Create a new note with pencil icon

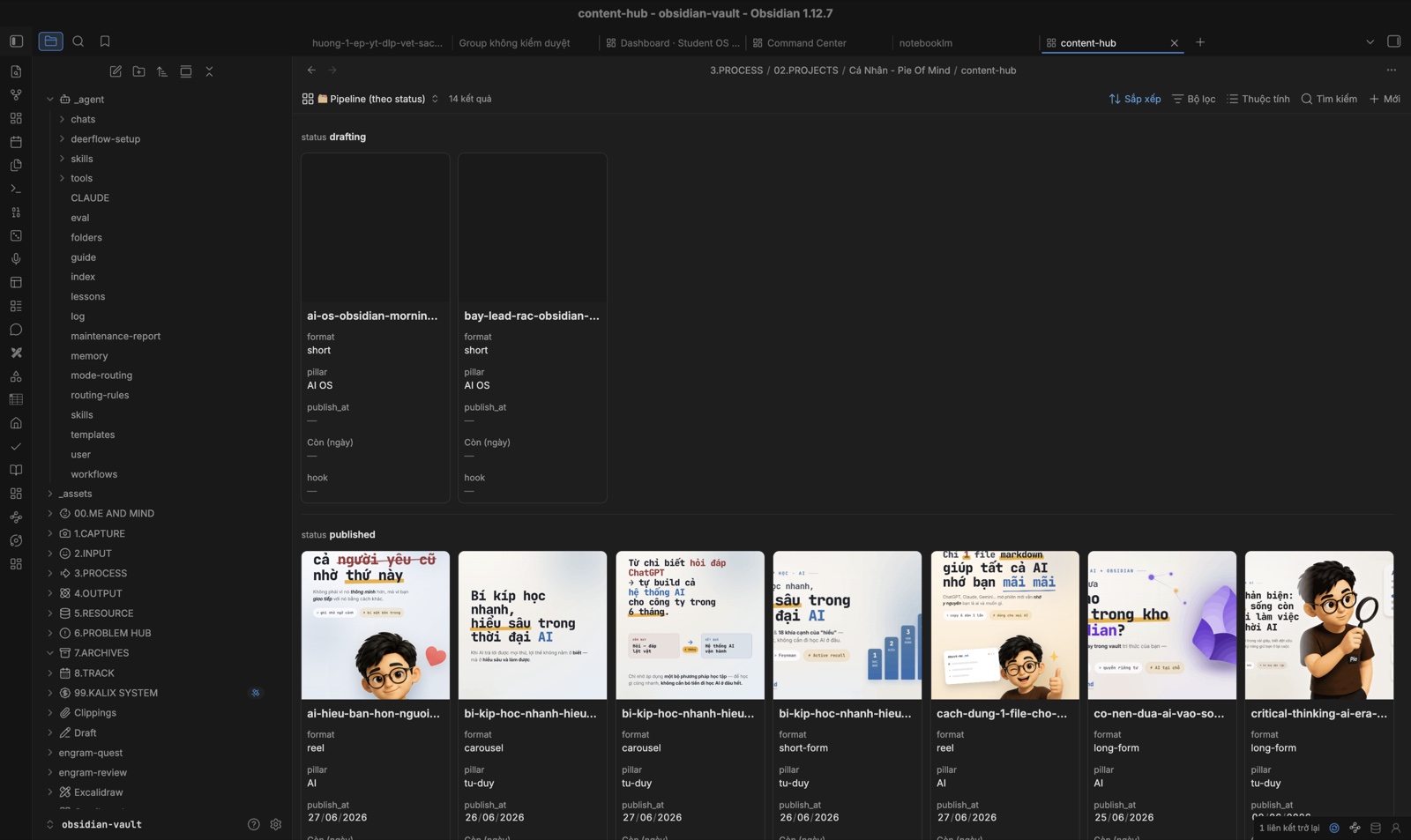116,71
